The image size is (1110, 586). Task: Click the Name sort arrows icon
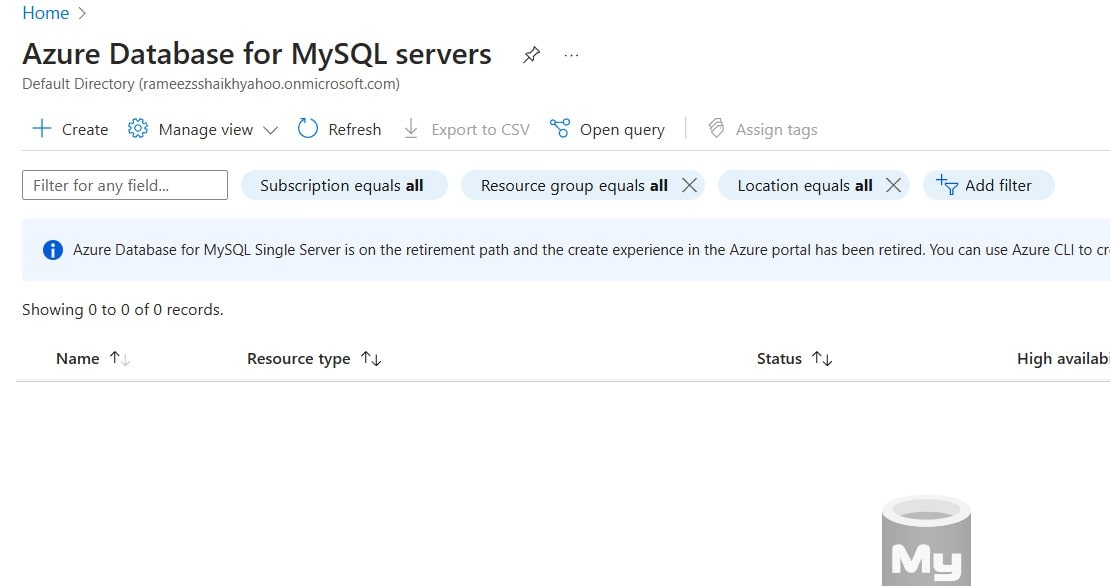click(x=120, y=359)
